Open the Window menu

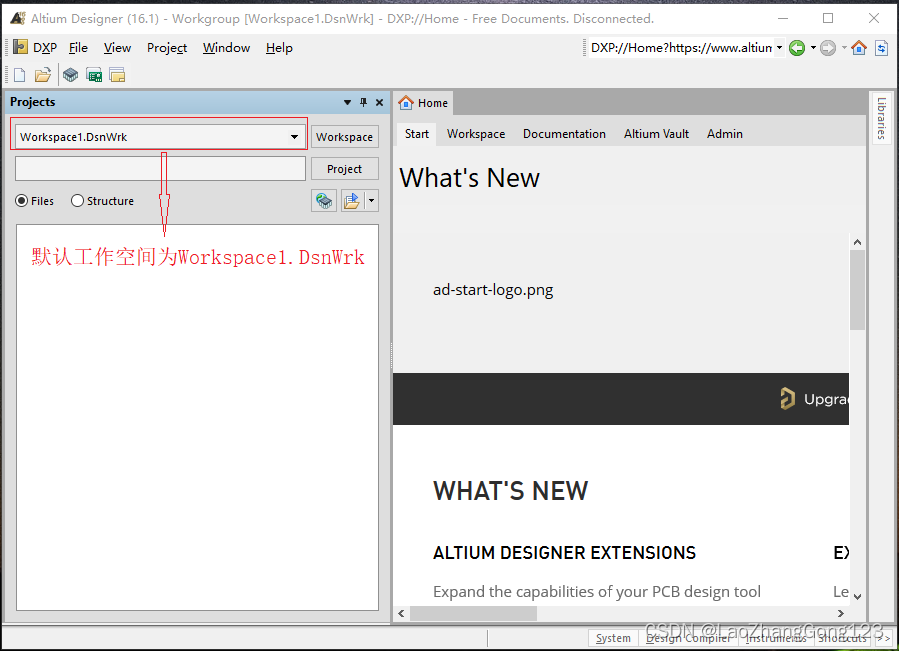(226, 48)
